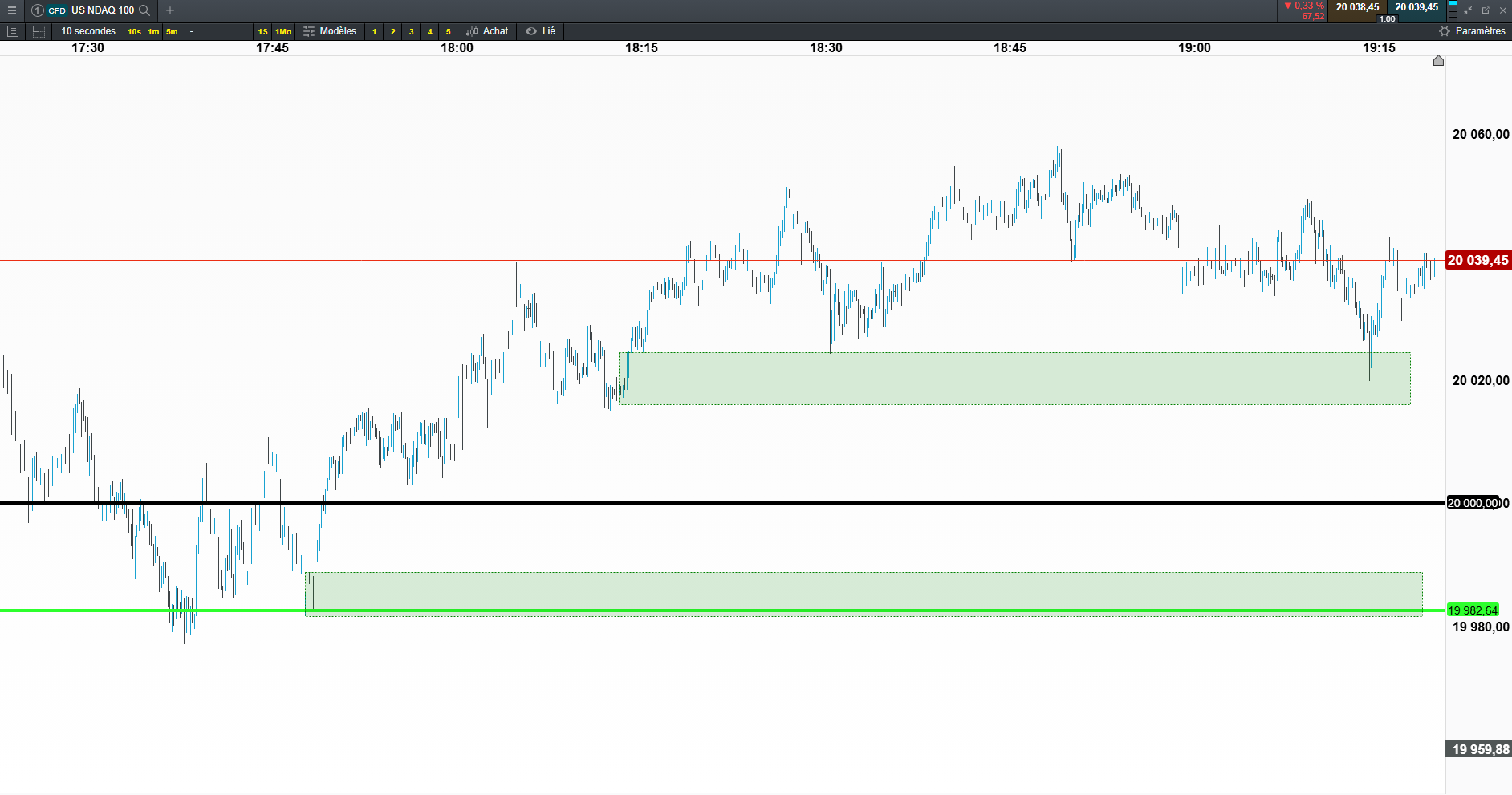Open the Modèles templates dropdown
Image resolution: width=1512 pixels, height=795 pixels.
click(x=330, y=31)
